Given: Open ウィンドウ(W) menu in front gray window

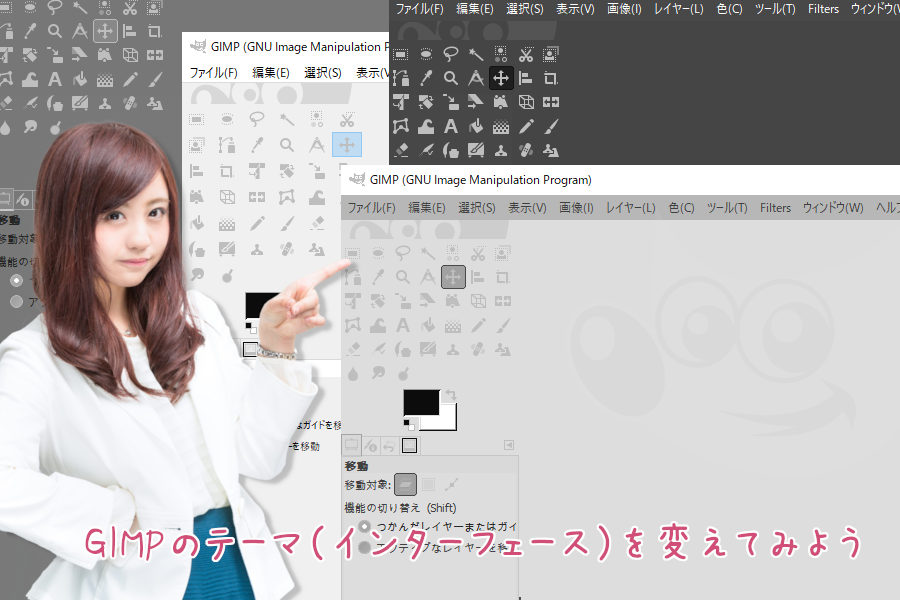Looking at the screenshot, I should coord(833,208).
